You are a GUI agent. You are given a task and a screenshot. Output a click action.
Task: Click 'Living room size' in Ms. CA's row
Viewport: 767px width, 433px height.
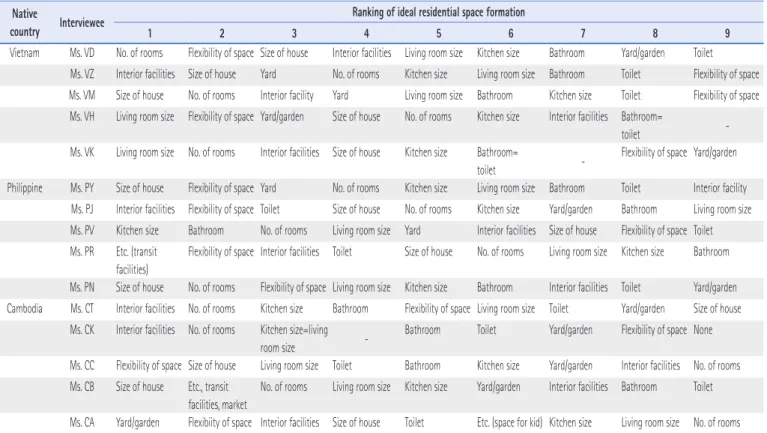point(650,422)
